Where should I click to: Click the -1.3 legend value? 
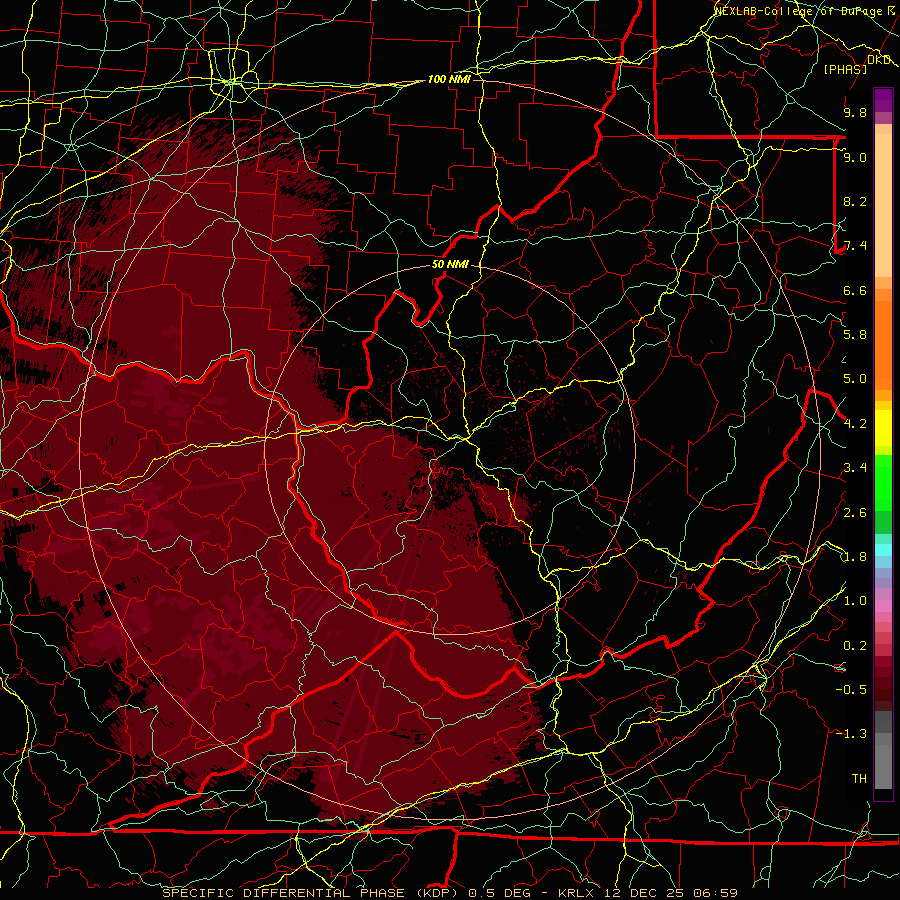pos(851,734)
